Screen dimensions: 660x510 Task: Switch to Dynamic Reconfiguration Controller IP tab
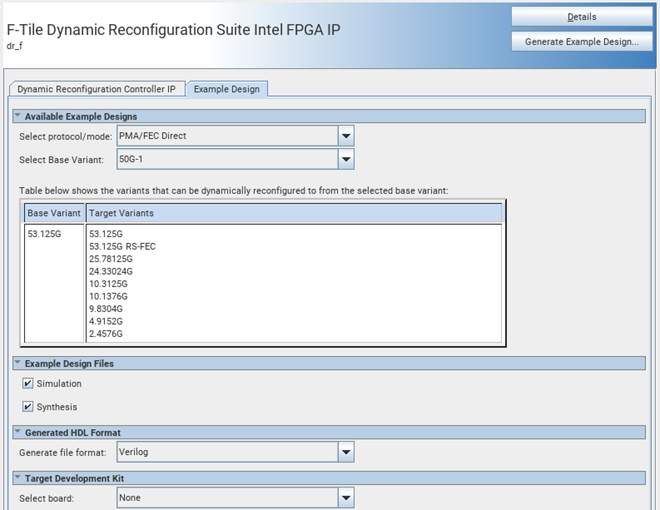coord(96,89)
